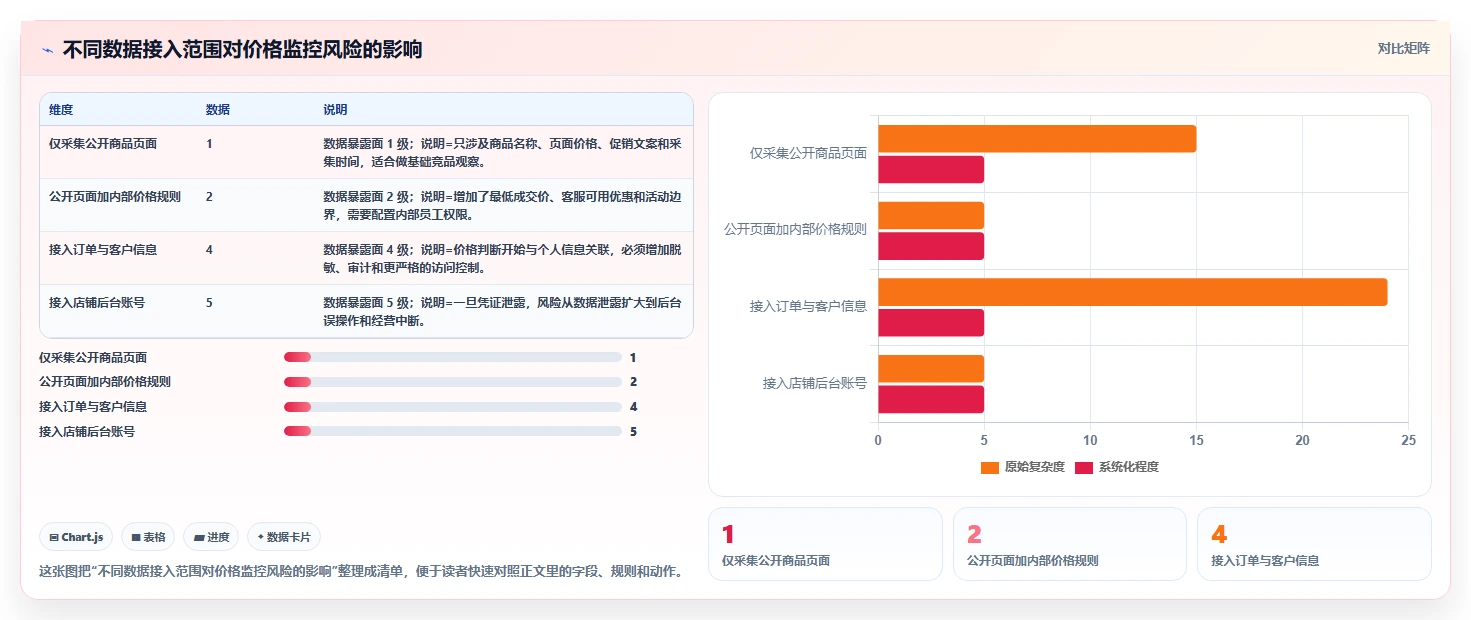The image size is (1471, 620).
Task: Click the red chart bar for 公开页面加内部价格规则
Action: pyautogui.click(x=931, y=246)
